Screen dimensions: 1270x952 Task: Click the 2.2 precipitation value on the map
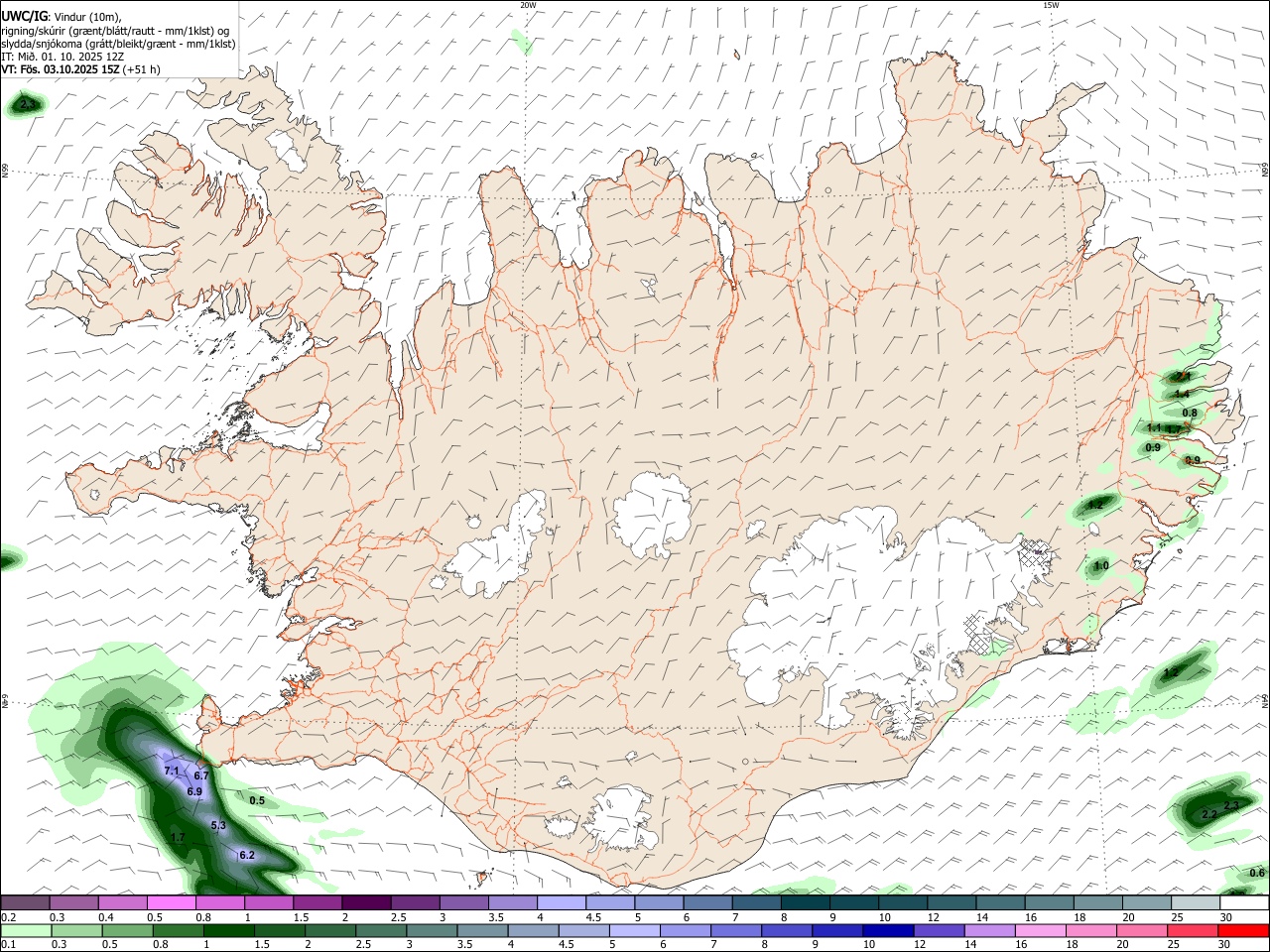[1209, 814]
